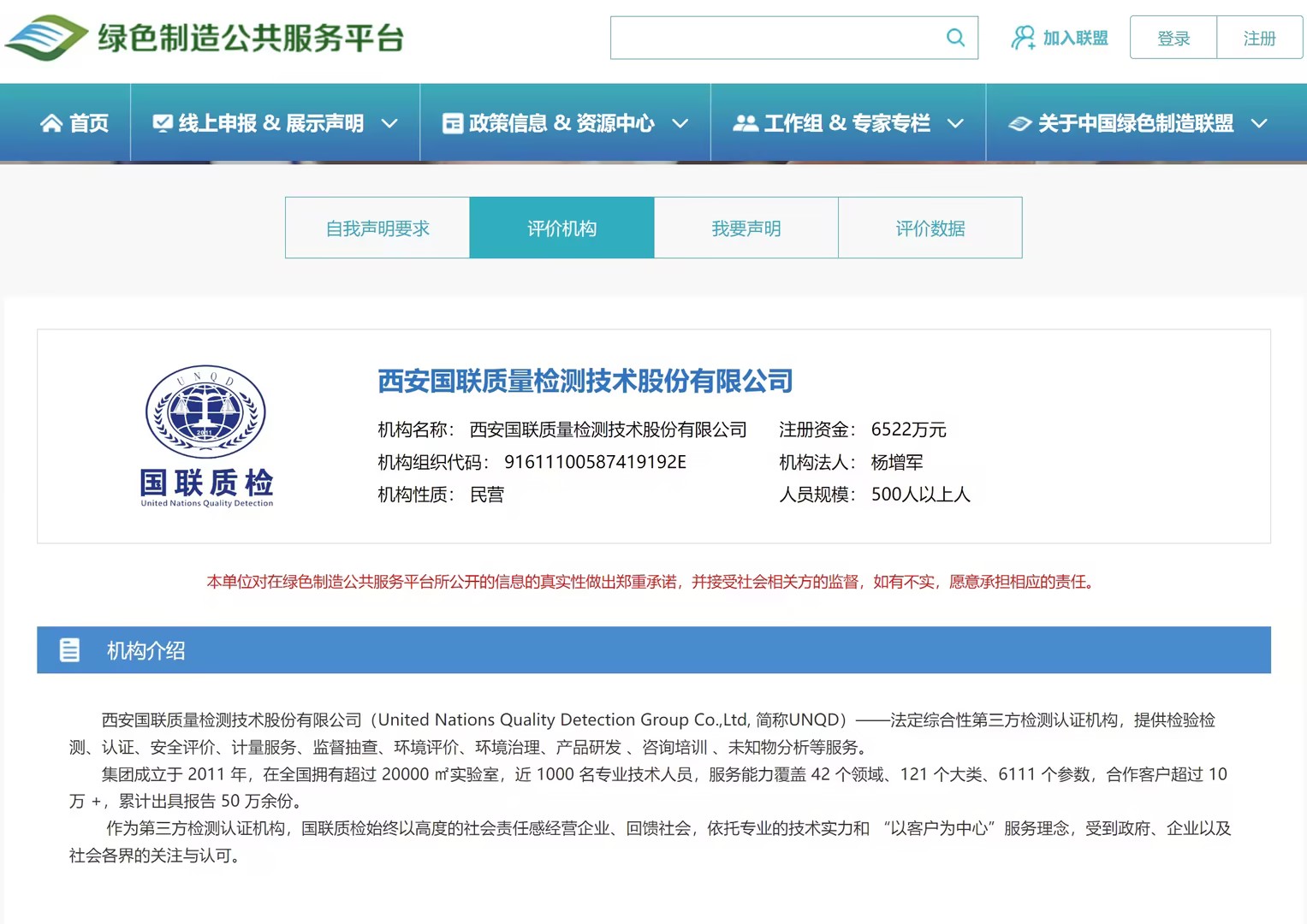Viewport: 1307px width, 924px height.
Task: Click inside the search input field
Action: pyautogui.click(x=770, y=38)
